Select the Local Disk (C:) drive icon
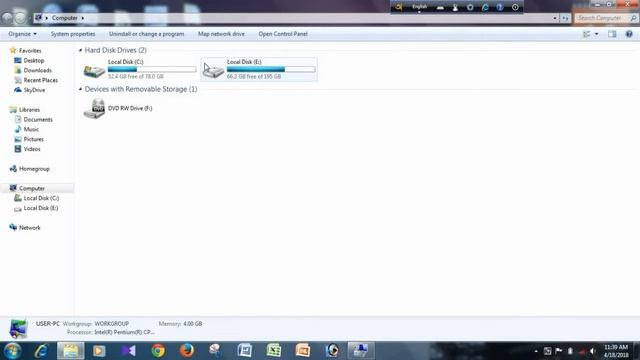The image size is (640, 360). pos(94,71)
